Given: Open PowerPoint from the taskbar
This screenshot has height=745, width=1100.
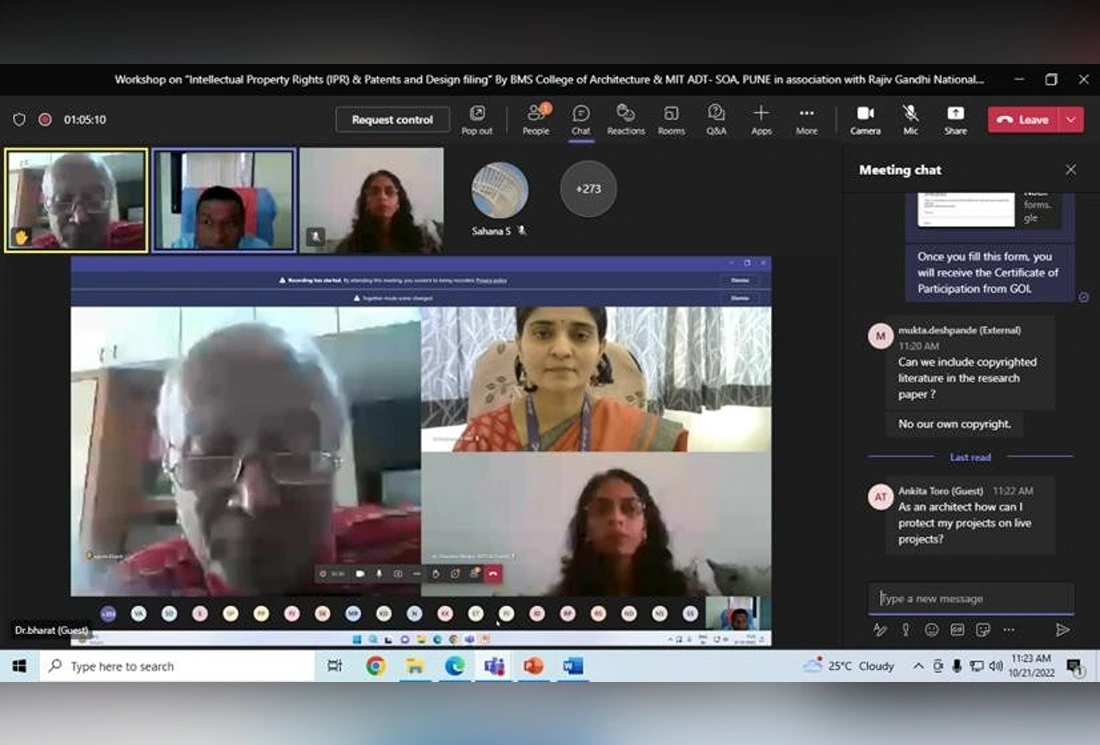Looking at the screenshot, I should pos(533,666).
